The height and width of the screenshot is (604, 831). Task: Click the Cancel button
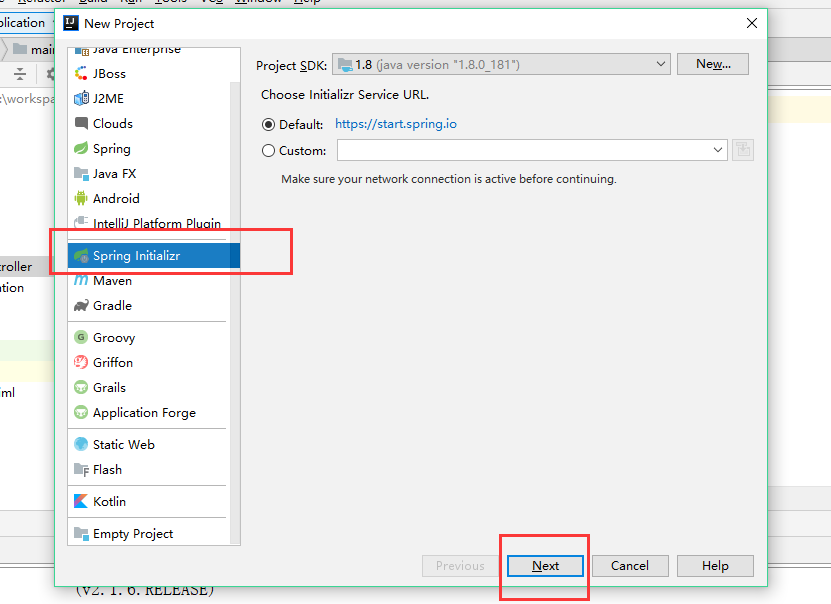click(x=630, y=566)
